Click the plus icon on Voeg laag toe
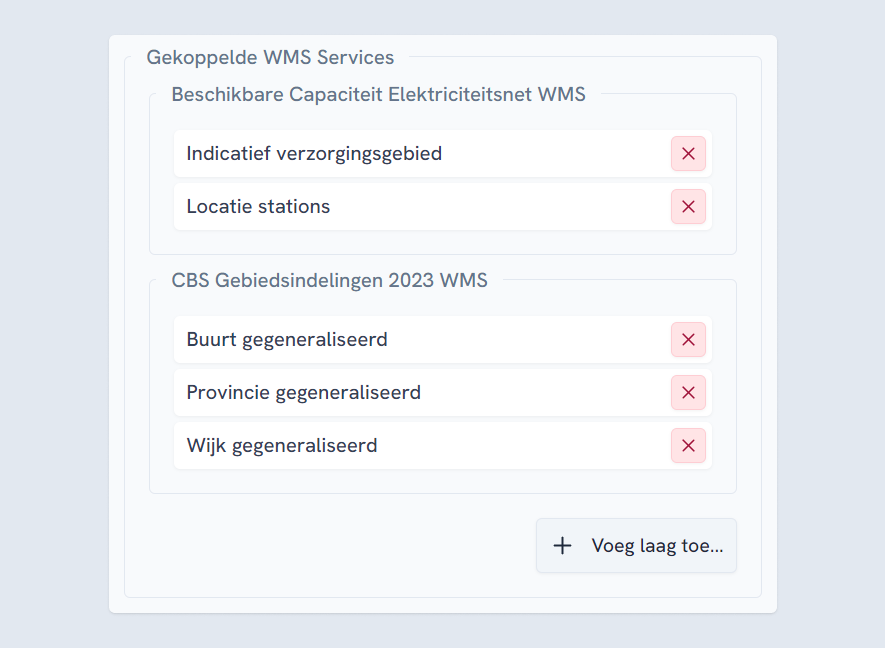This screenshot has width=885, height=648. pyautogui.click(x=563, y=545)
